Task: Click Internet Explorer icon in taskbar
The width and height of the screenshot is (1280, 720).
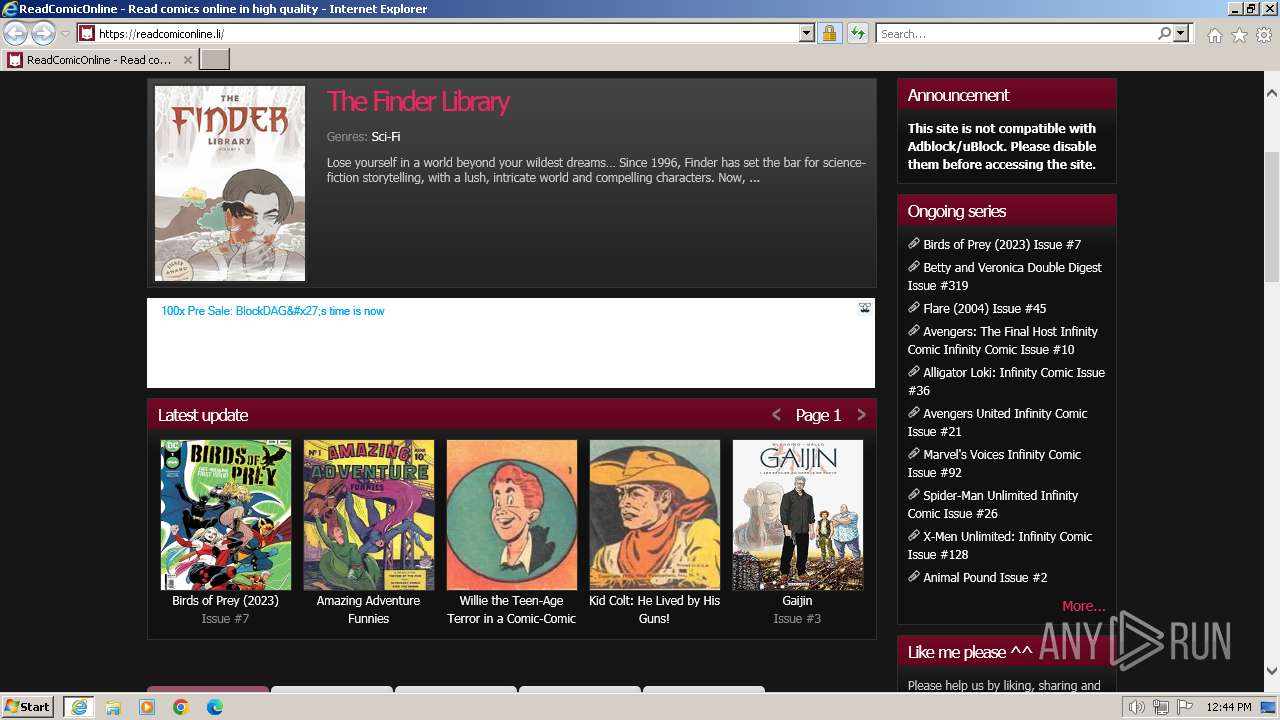Action: [x=78, y=707]
